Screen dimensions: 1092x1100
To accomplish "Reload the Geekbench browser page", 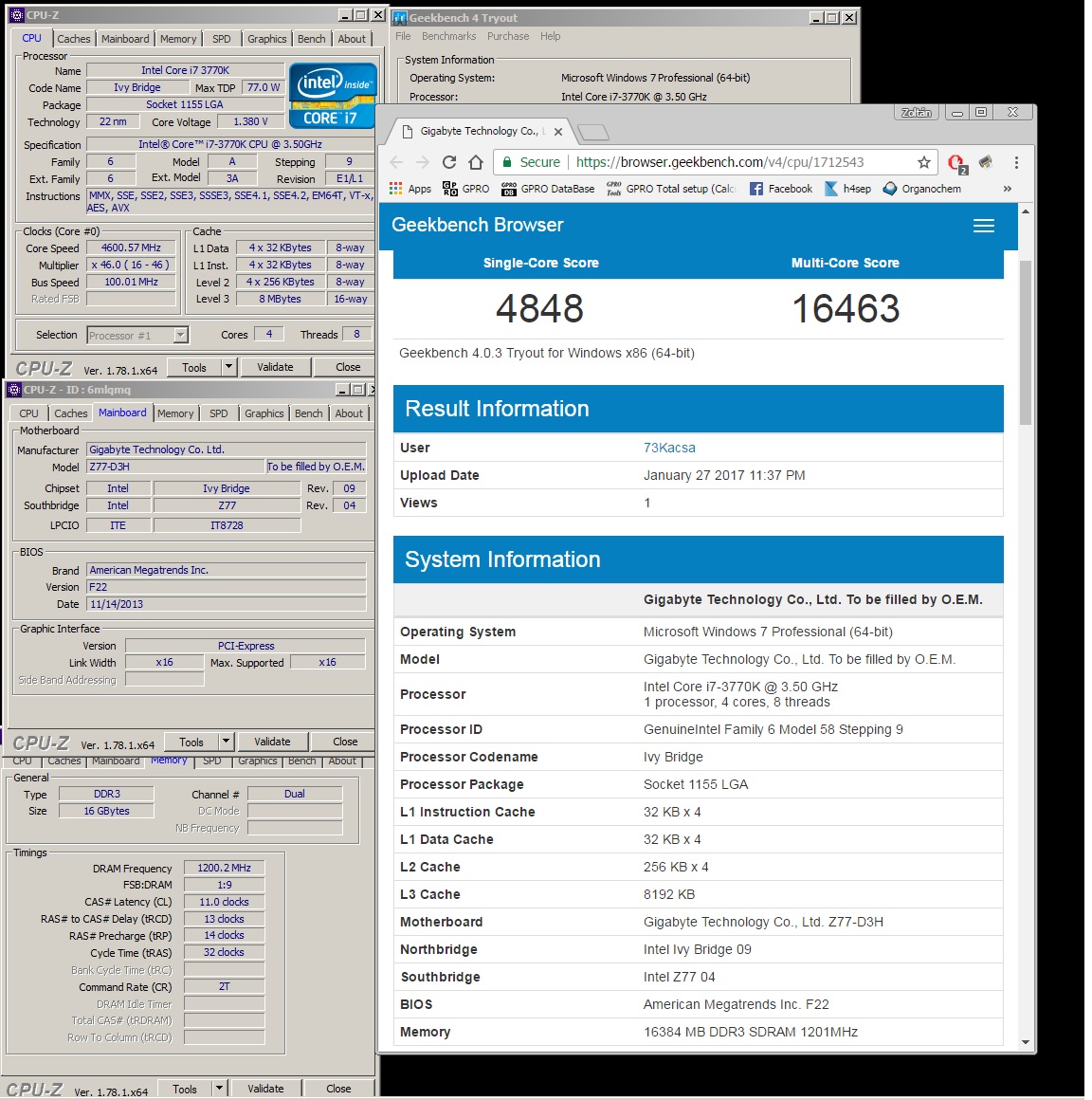I will click(x=449, y=162).
